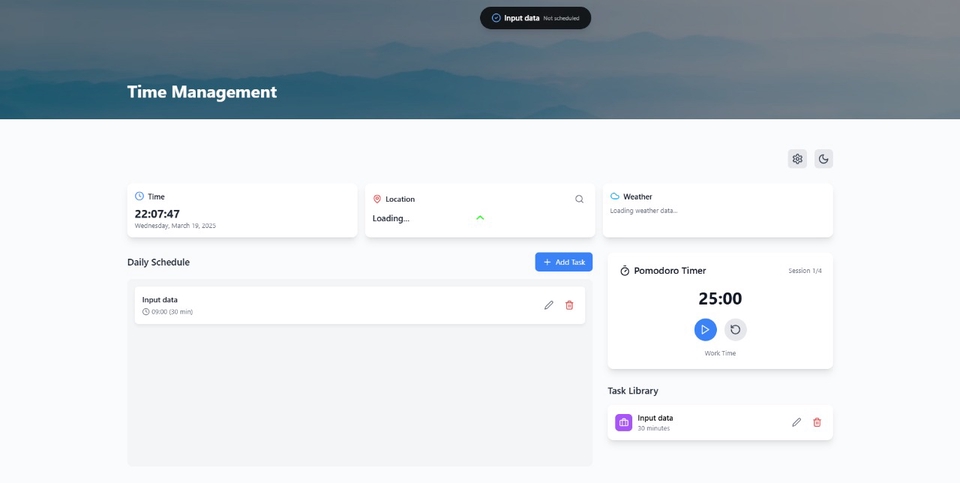Click the location search magnifier icon
The height and width of the screenshot is (483, 960).
point(579,199)
